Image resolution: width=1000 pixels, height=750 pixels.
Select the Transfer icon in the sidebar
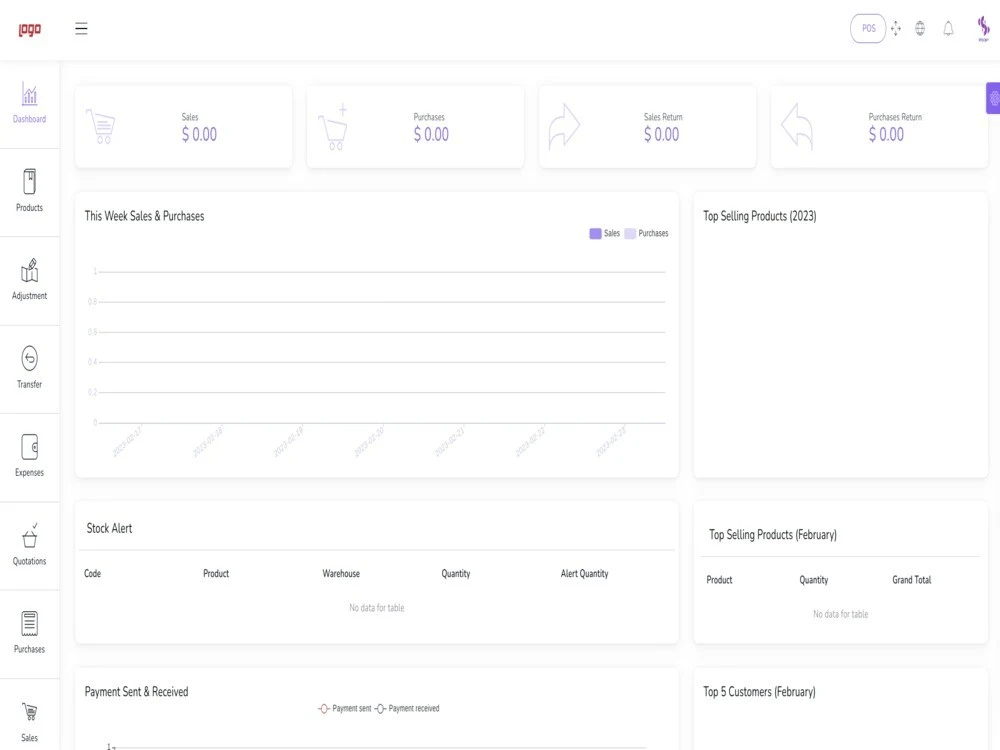click(30, 366)
